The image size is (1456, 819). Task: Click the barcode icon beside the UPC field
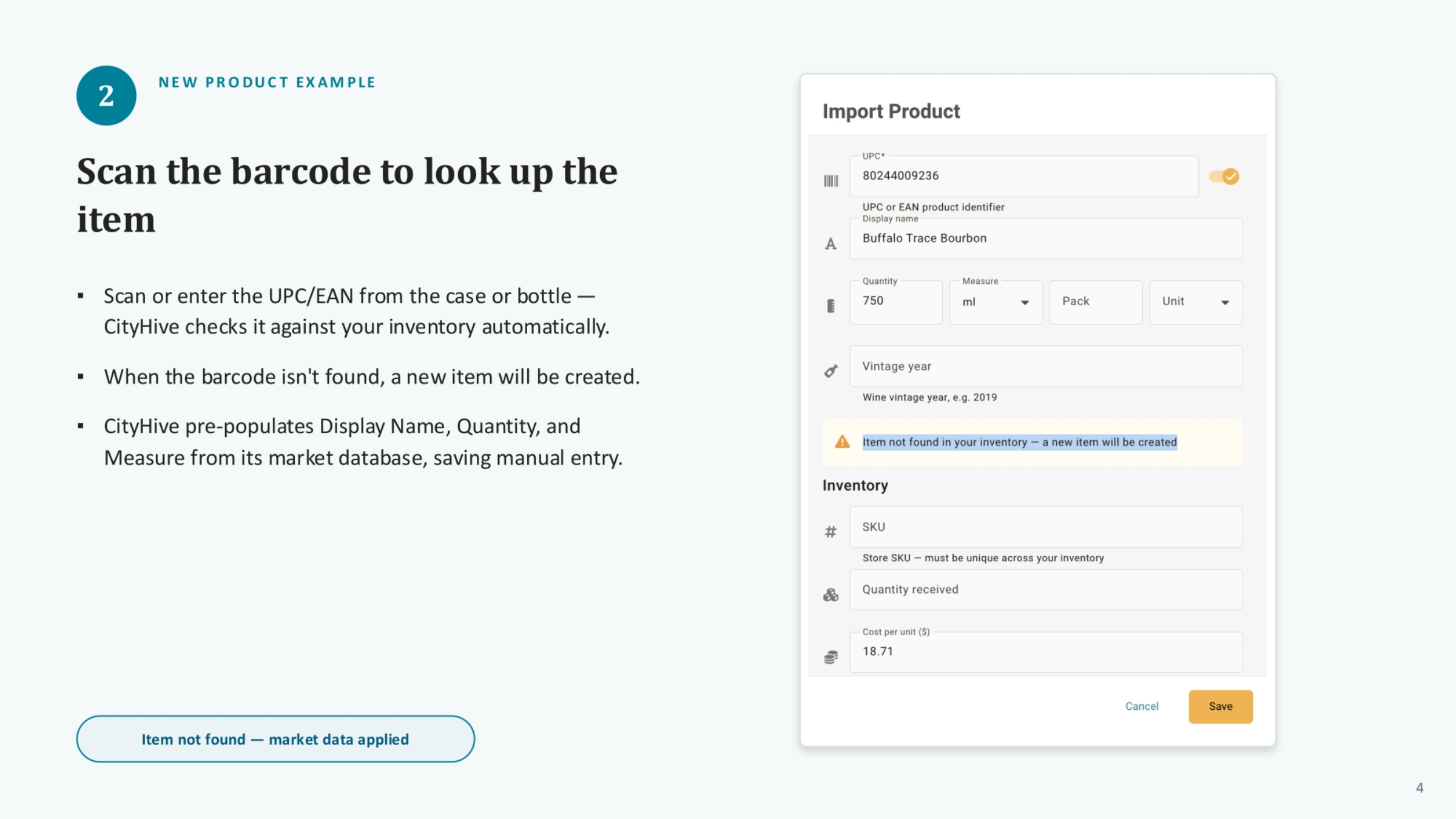pos(831,181)
